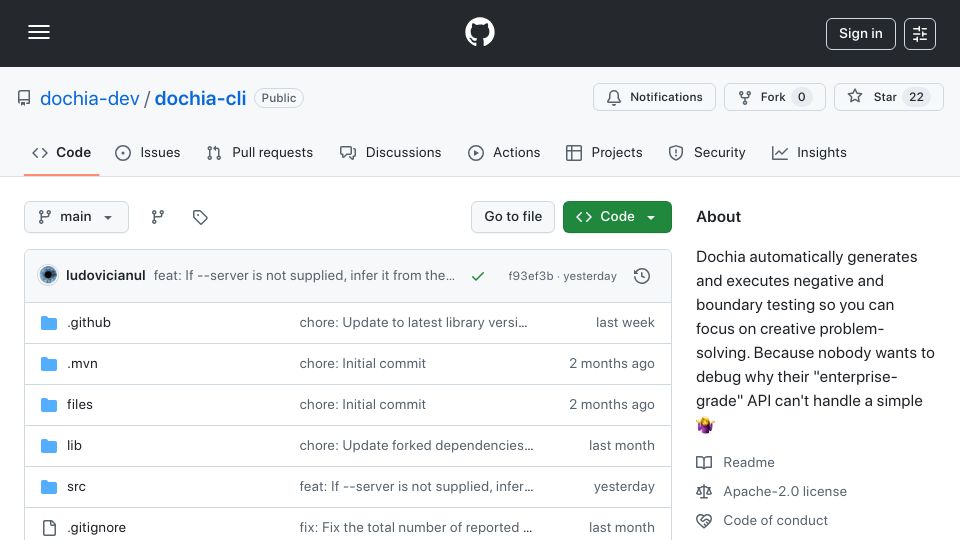Open the Apache-2.0 license link

785,492
